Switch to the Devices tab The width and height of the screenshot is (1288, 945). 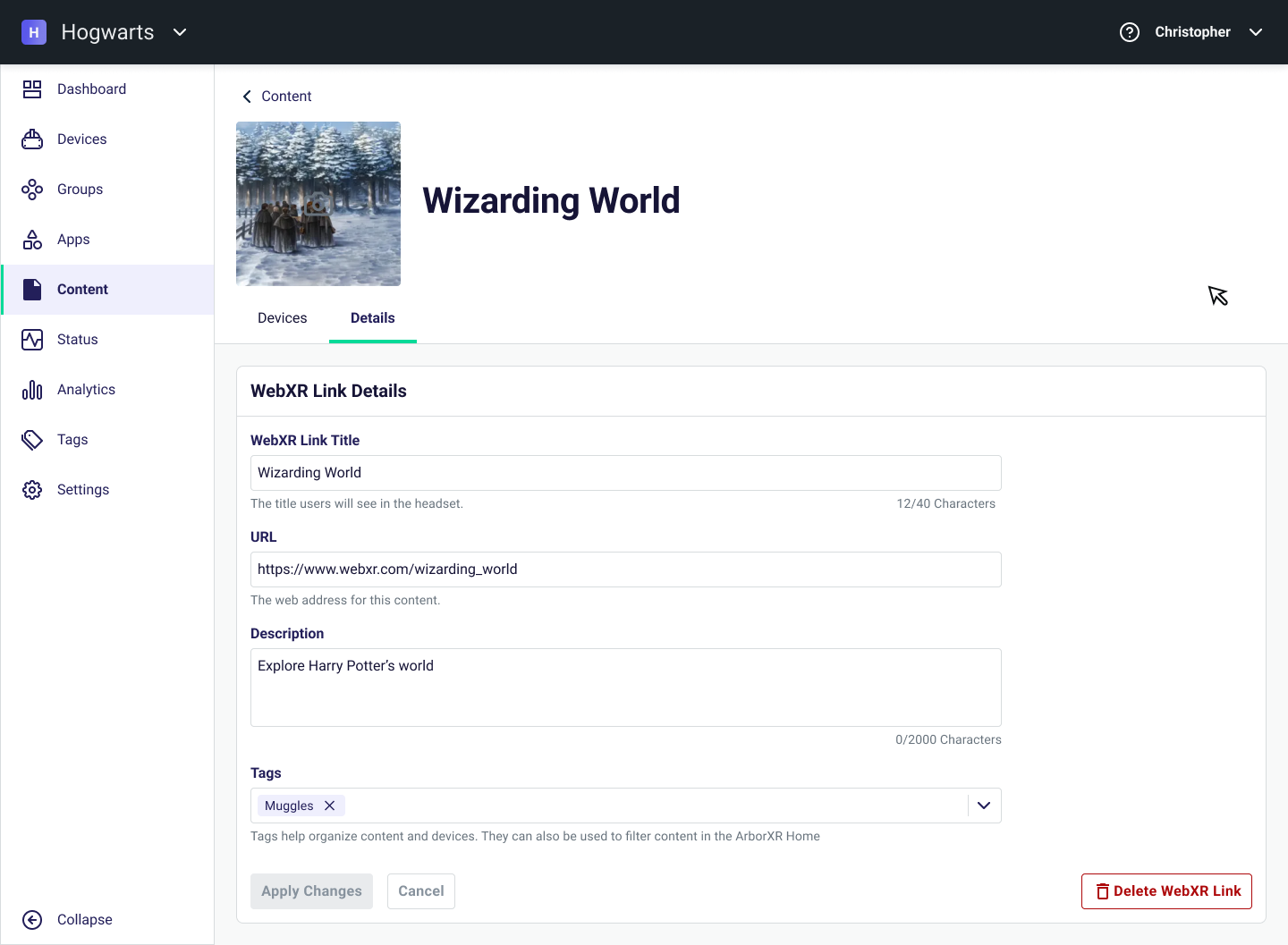click(x=283, y=318)
